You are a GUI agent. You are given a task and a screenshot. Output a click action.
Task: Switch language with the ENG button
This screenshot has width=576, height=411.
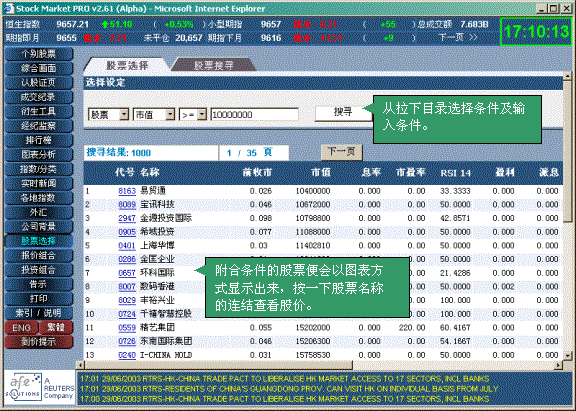tap(22, 327)
